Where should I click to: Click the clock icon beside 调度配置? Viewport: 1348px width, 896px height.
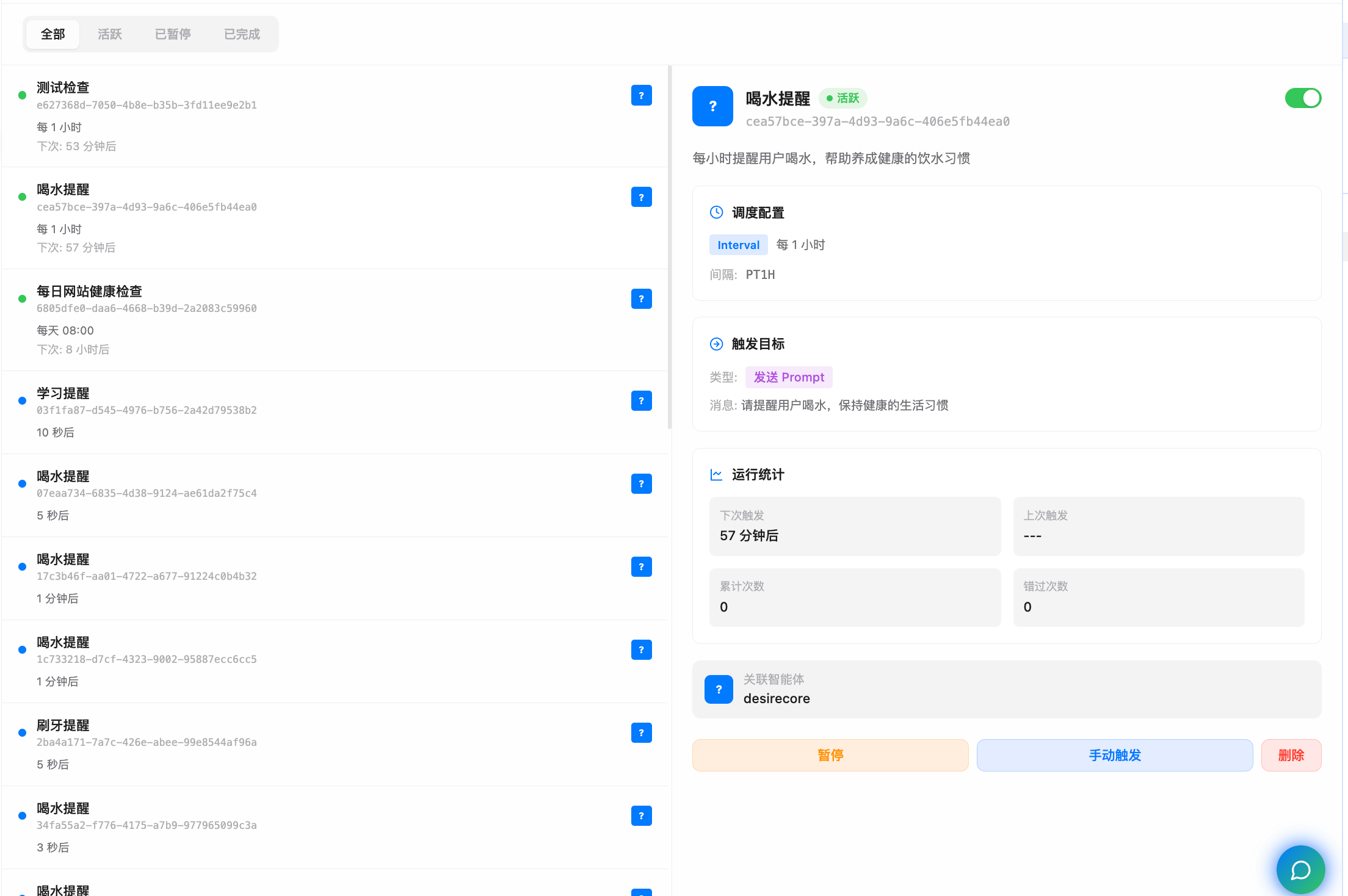[x=716, y=212]
